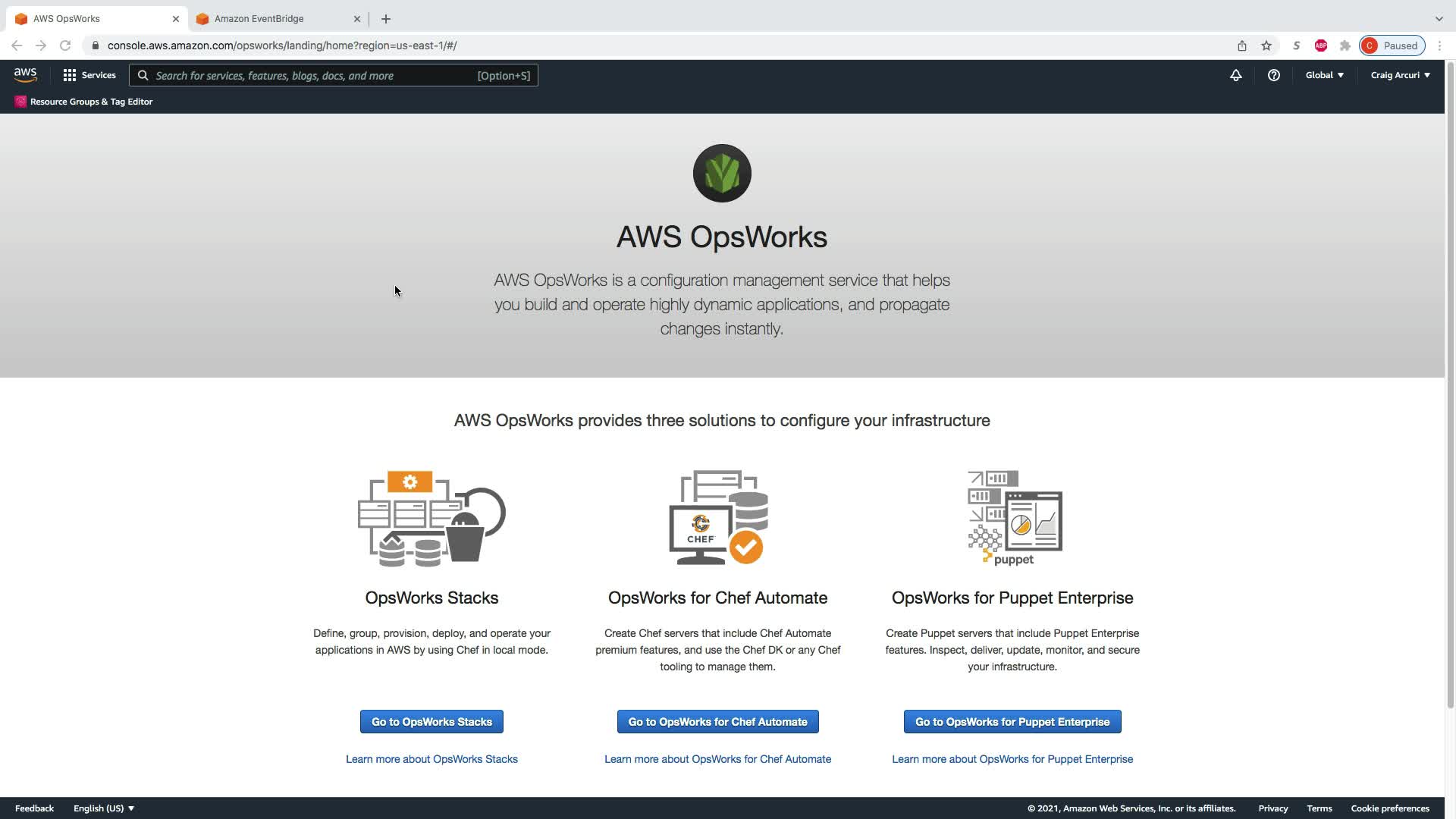Viewport: 1456px width, 819px height.
Task: Open a new browser tab
Action: (x=386, y=19)
